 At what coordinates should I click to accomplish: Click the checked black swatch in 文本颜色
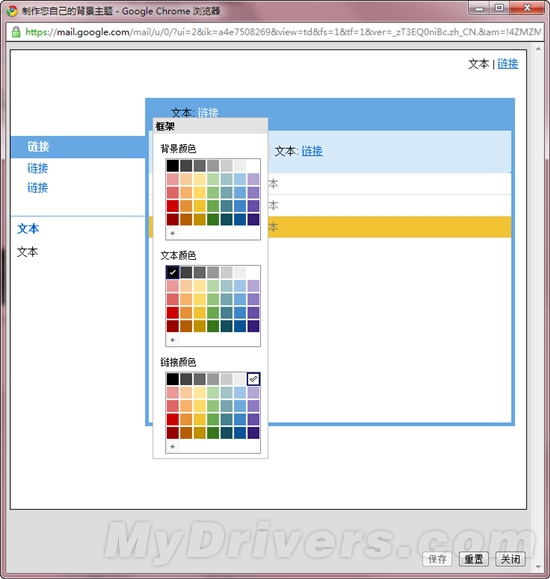pyautogui.click(x=172, y=273)
